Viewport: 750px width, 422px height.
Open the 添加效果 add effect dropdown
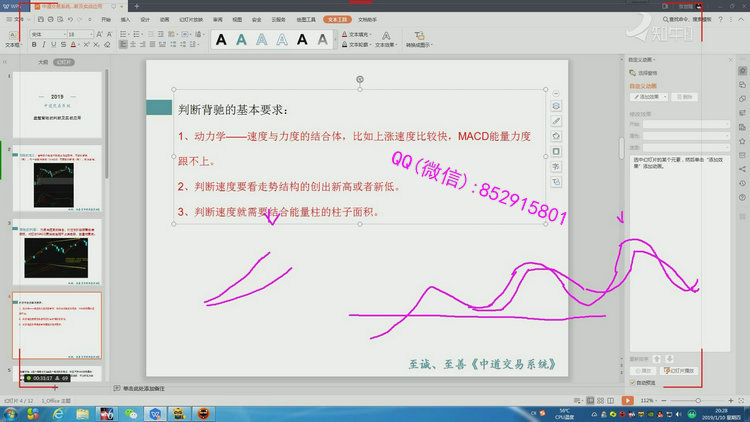650,97
